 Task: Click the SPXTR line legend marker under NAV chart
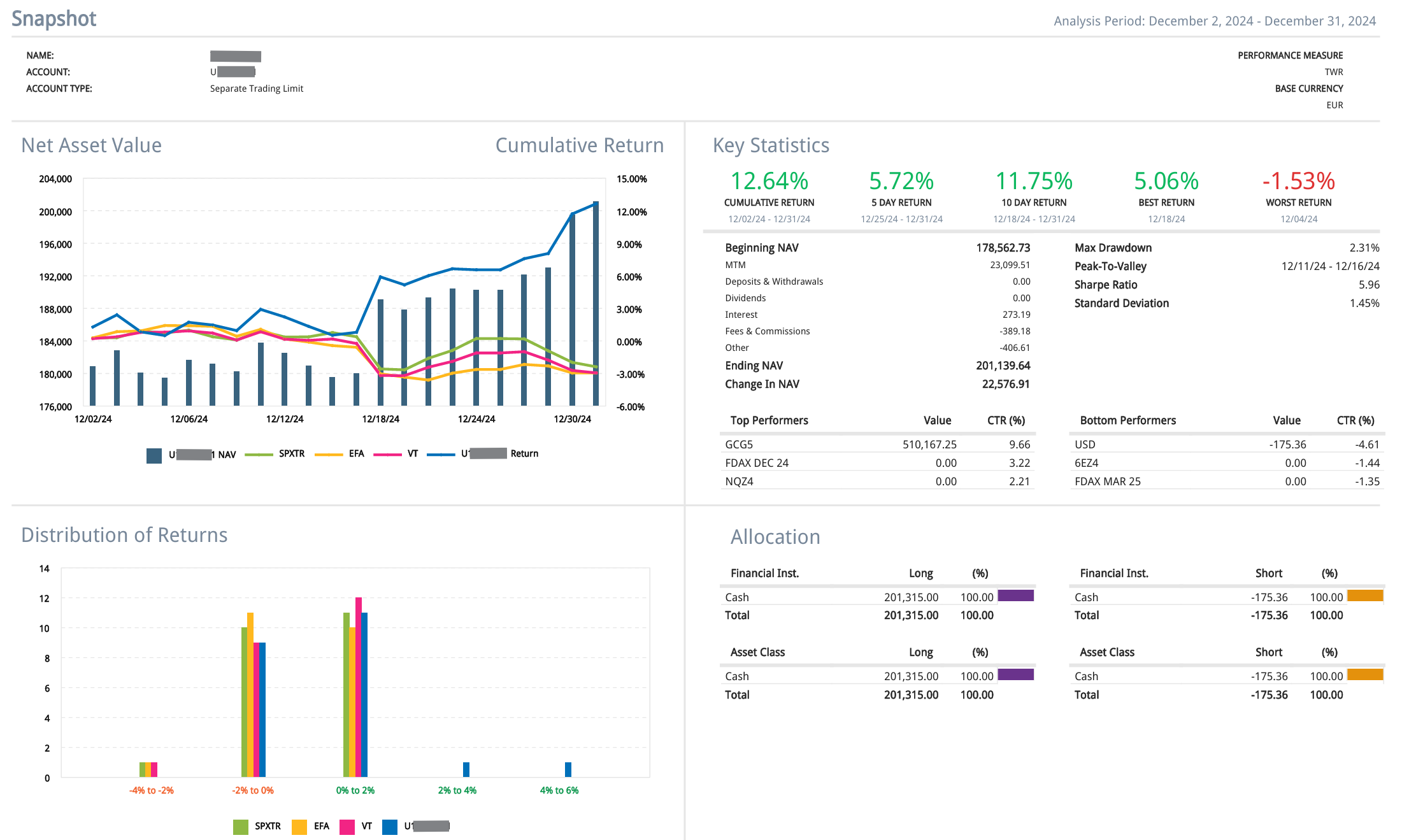(259, 455)
